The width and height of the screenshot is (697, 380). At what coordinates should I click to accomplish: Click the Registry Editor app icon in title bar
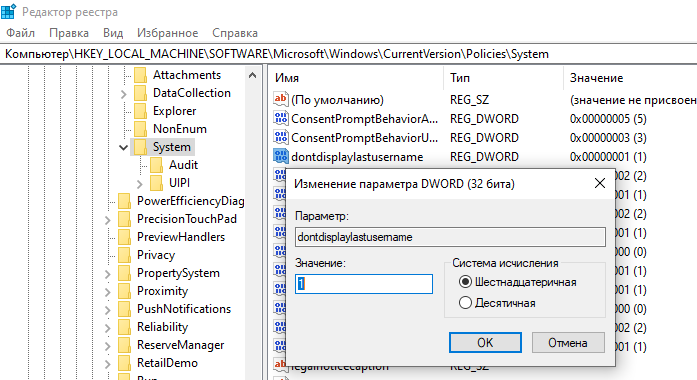(x=8, y=11)
